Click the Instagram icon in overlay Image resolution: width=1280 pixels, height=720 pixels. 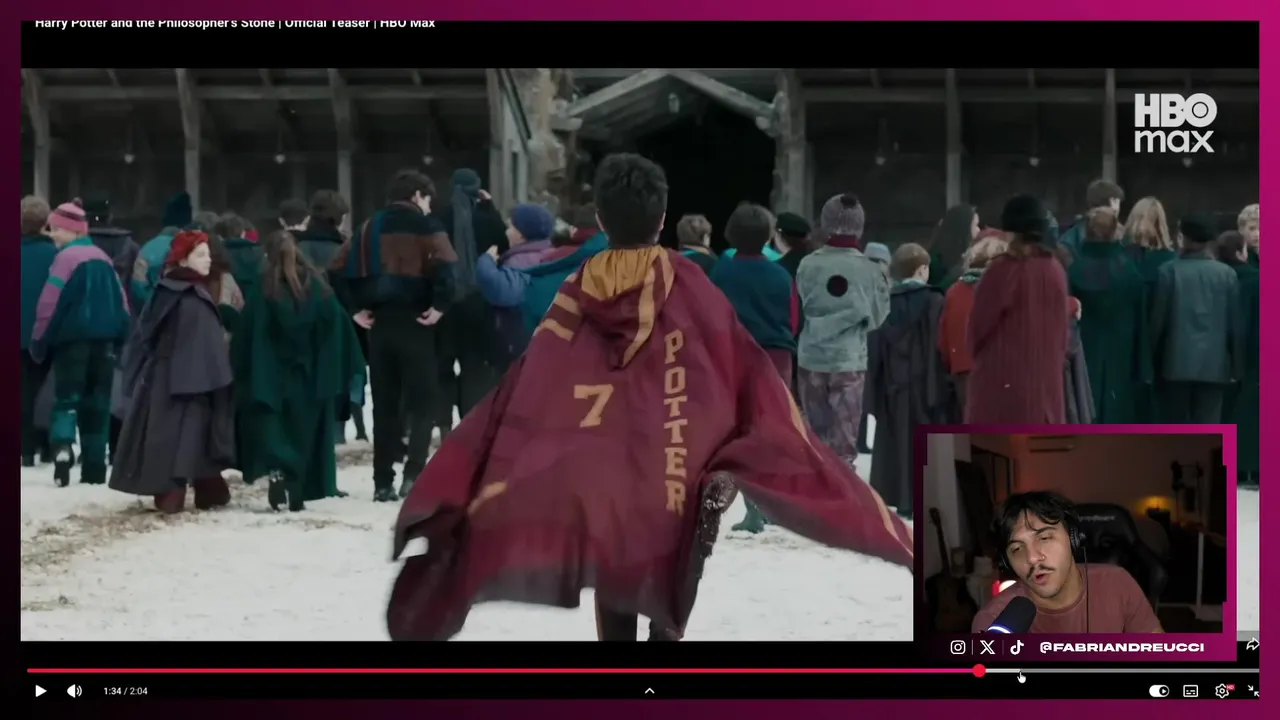pos(958,647)
